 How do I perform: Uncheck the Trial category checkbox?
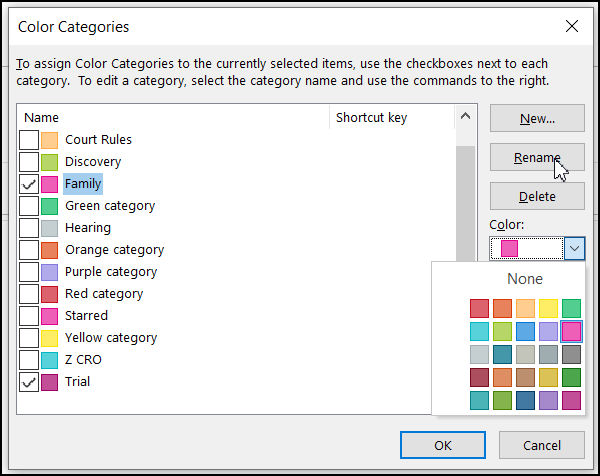pos(29,382)
